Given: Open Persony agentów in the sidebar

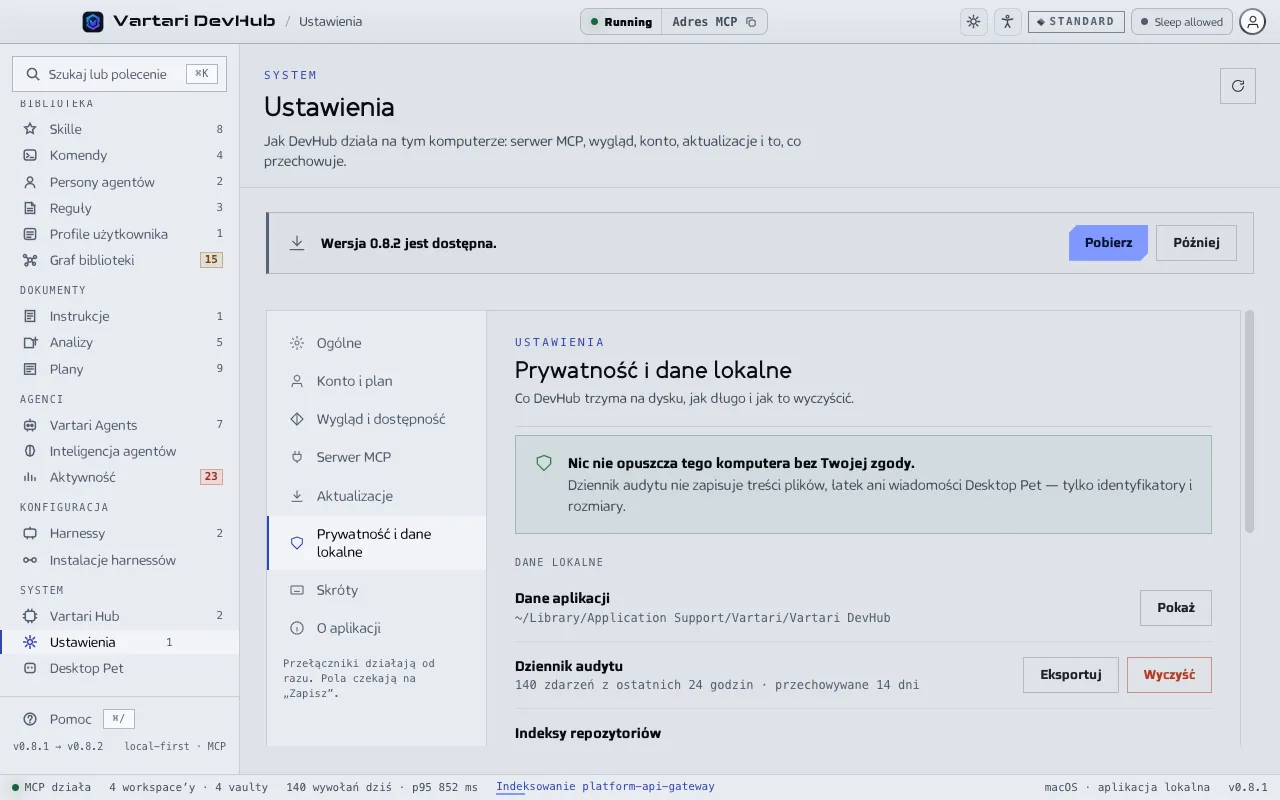Looking at the screenshot, I should coord(120,182).
